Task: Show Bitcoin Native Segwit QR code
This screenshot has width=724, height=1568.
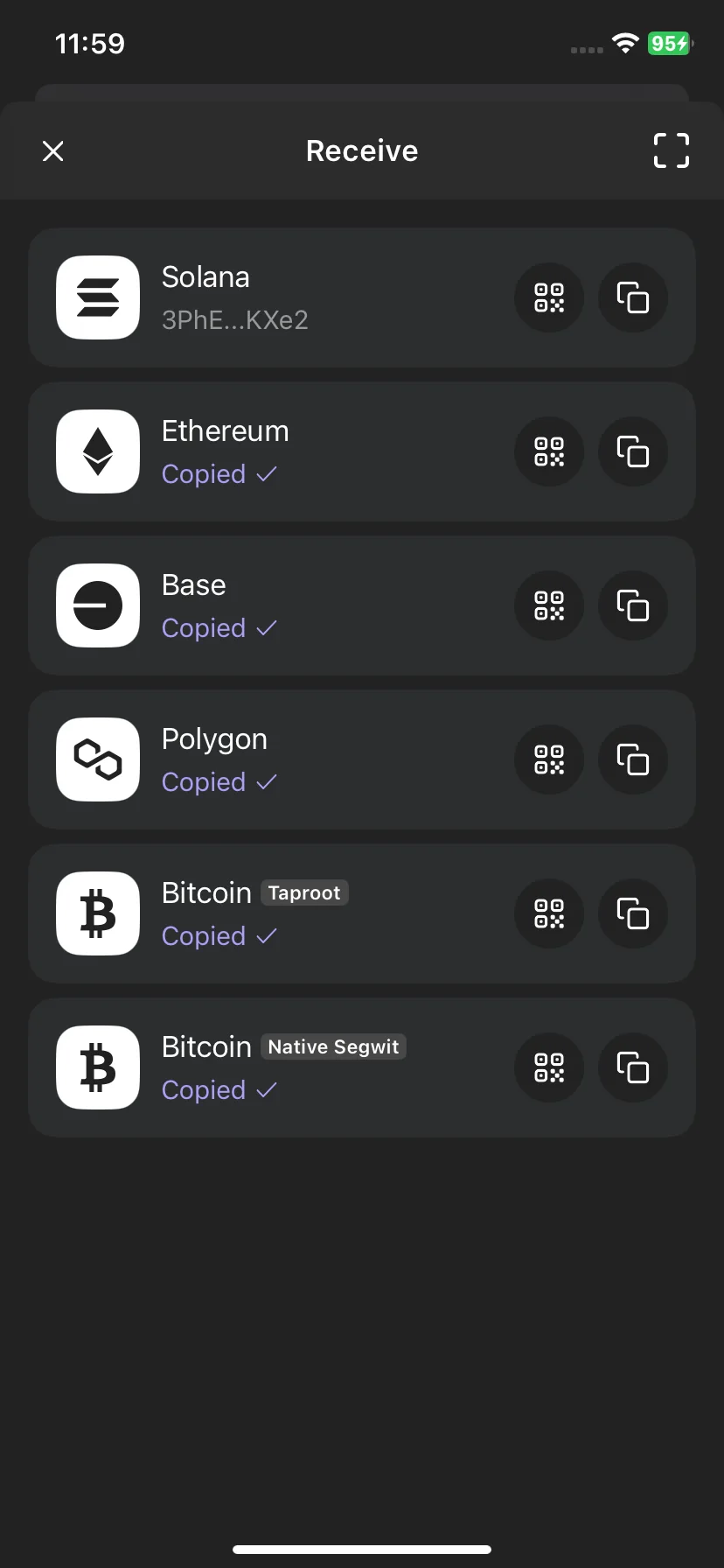Action: pyautogui.click(x=549, y=1067)
